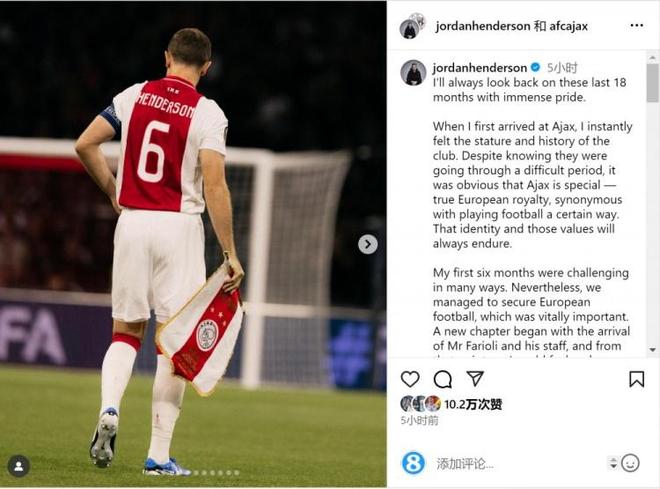660x489 pixels.
Task: Click the caption scrollbar up arrow
Action: (653, 58)
